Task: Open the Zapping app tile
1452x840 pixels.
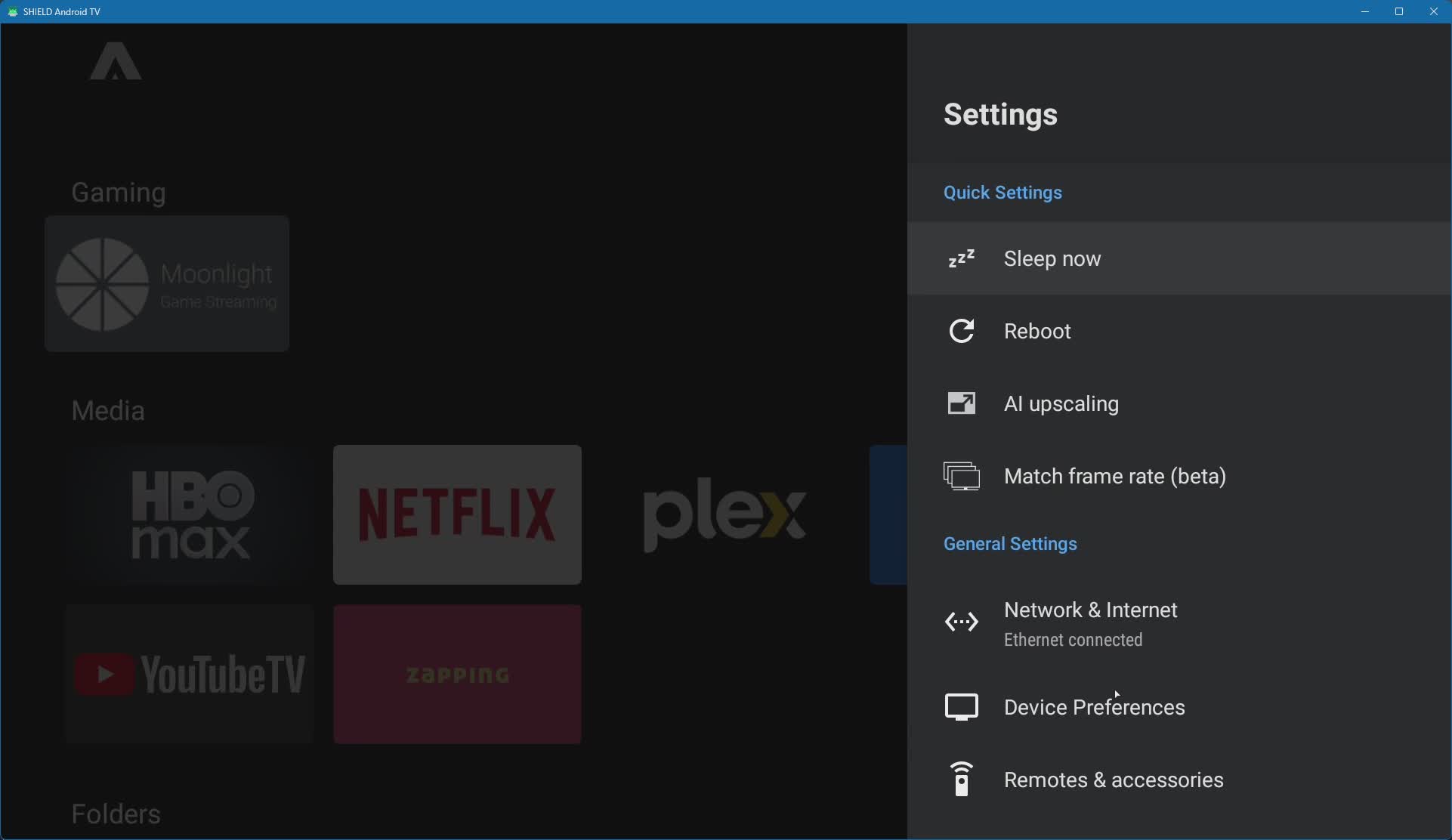Action: pos(457,674)
